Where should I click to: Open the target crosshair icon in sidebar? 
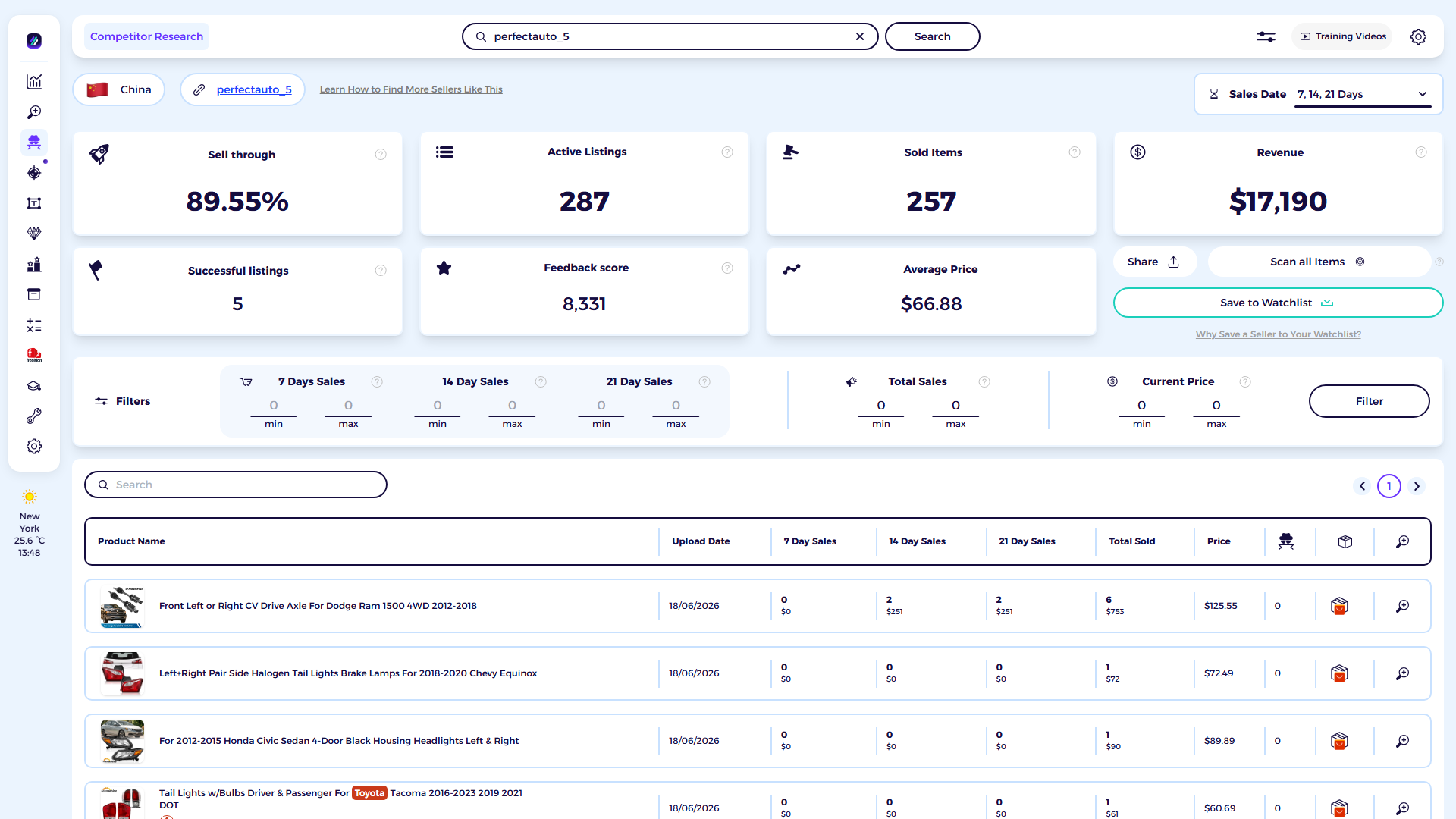[x=34, y=173]
